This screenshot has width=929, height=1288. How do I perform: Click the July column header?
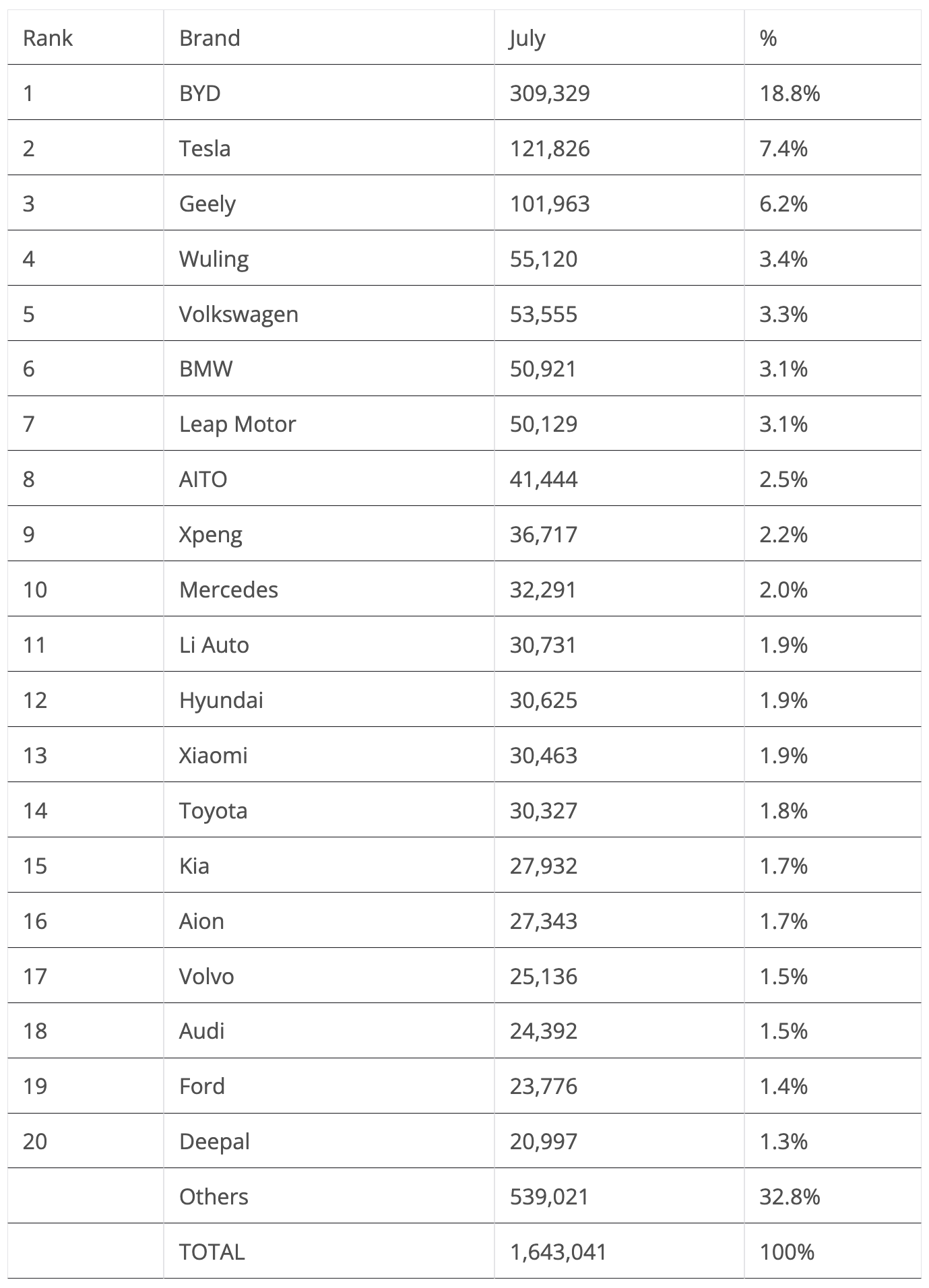click(x=527, y=38)
